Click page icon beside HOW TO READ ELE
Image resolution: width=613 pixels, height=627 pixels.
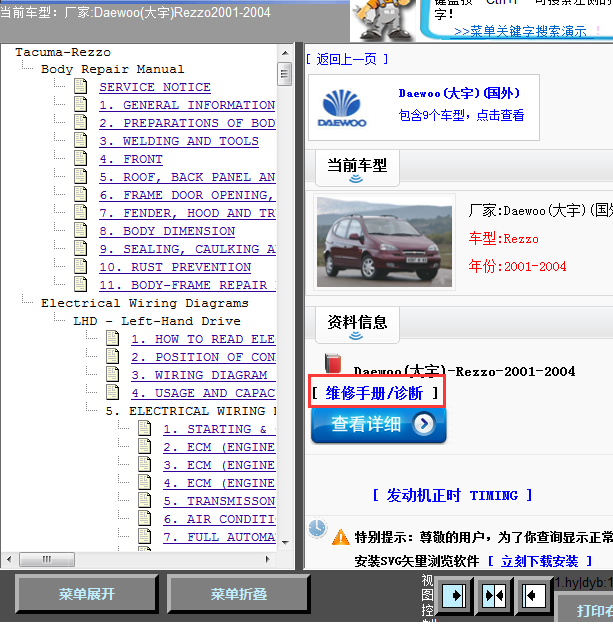112,339
